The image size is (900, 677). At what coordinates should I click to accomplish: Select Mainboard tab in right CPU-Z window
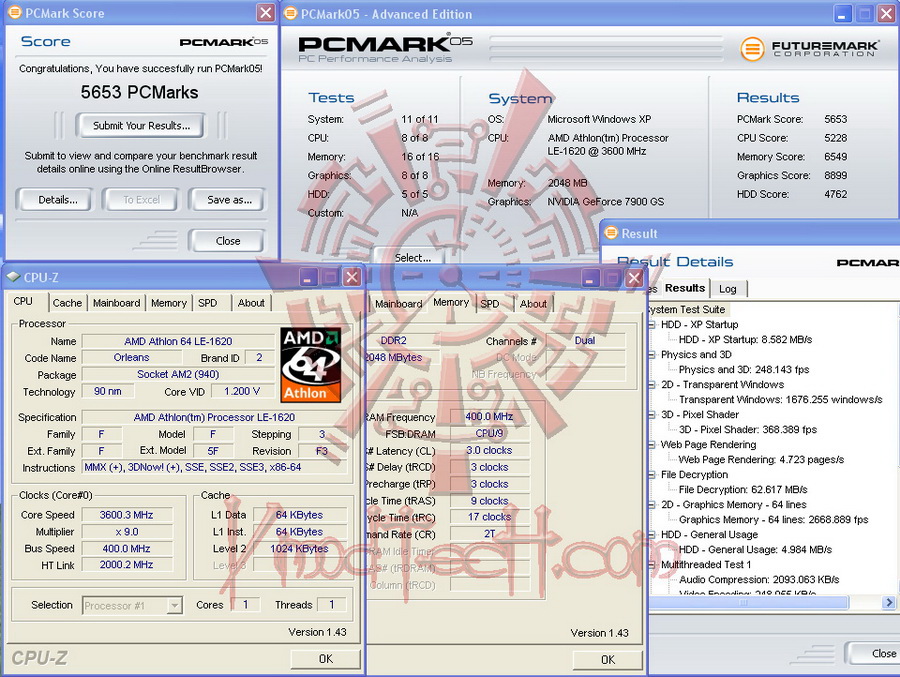tap(398, 304)
